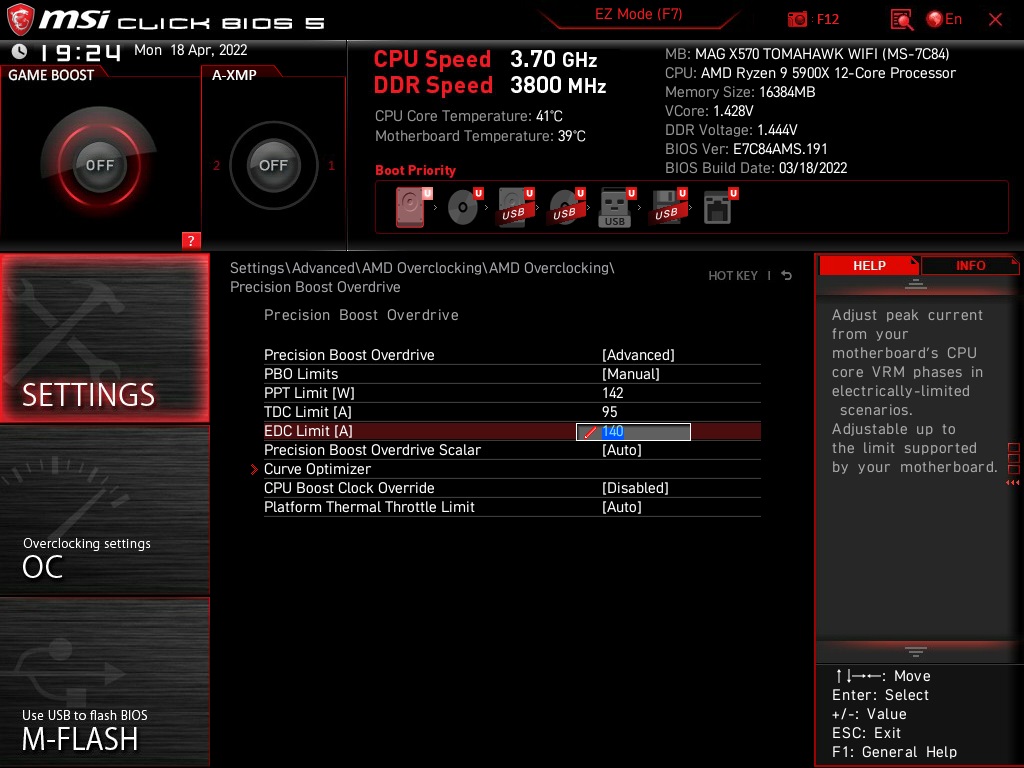Click the EDC Limit input field showing 140
1024x768 pixels.
pos(633,432)
